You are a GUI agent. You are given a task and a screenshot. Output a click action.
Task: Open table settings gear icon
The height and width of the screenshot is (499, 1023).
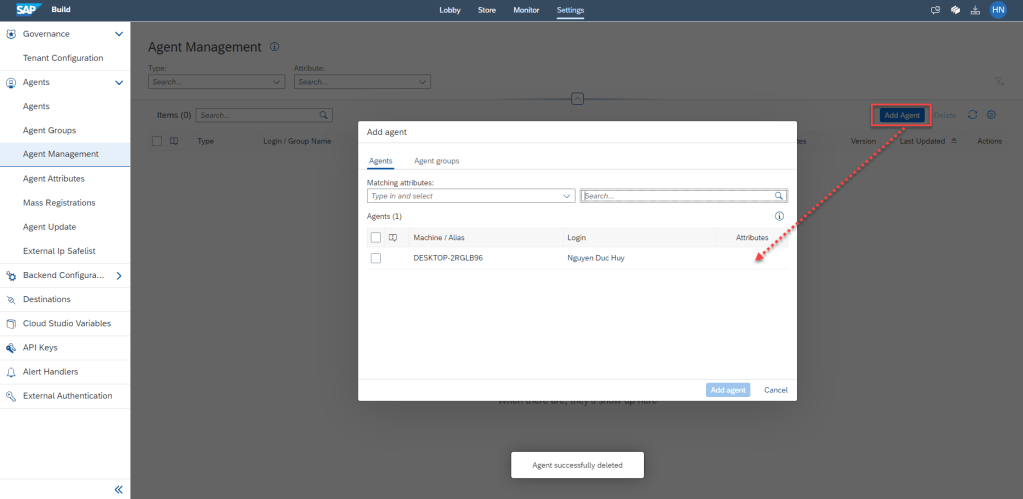click(991, 115)
